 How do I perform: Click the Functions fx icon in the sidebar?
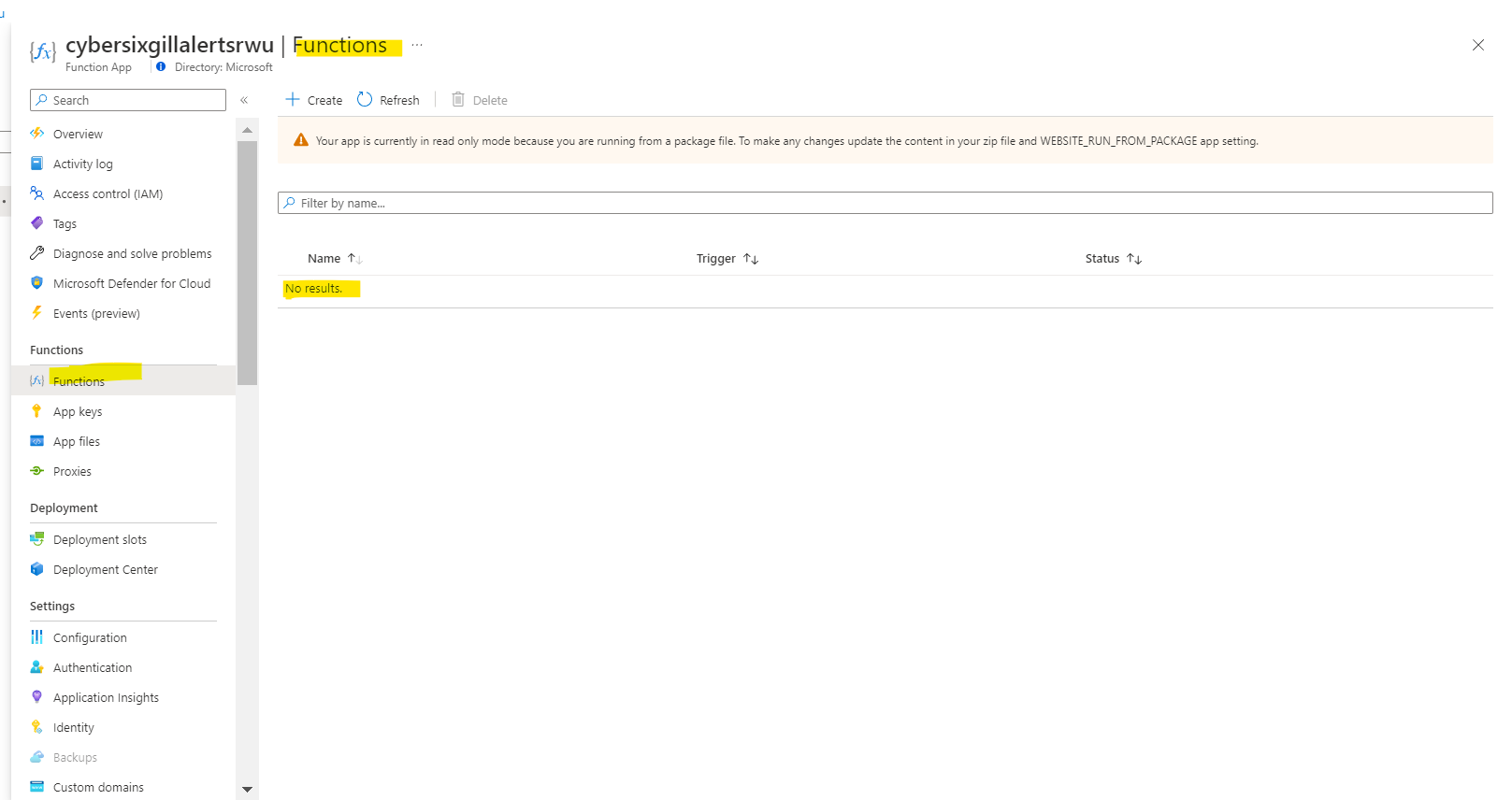37,380
